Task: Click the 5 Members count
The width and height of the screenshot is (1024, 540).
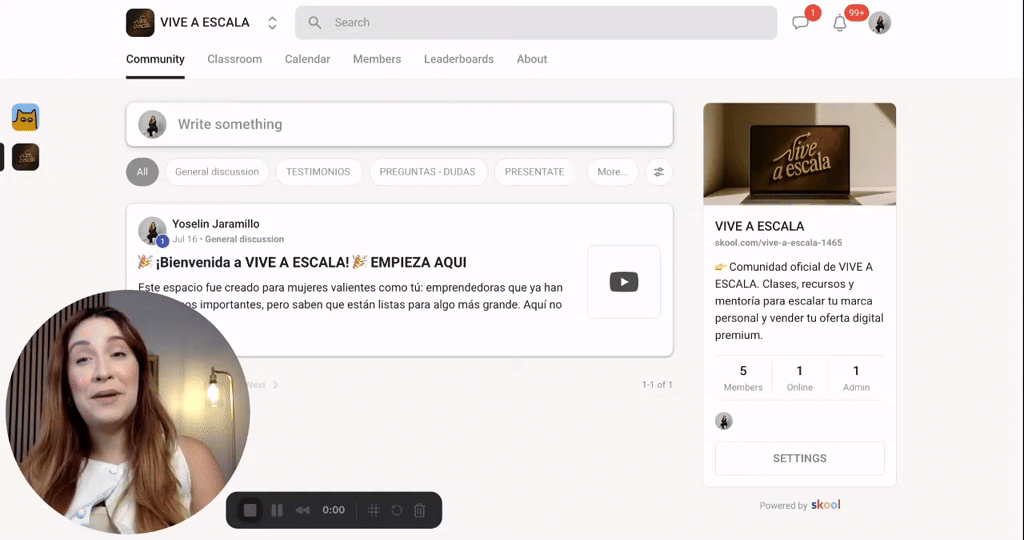Action: (743, 377)
